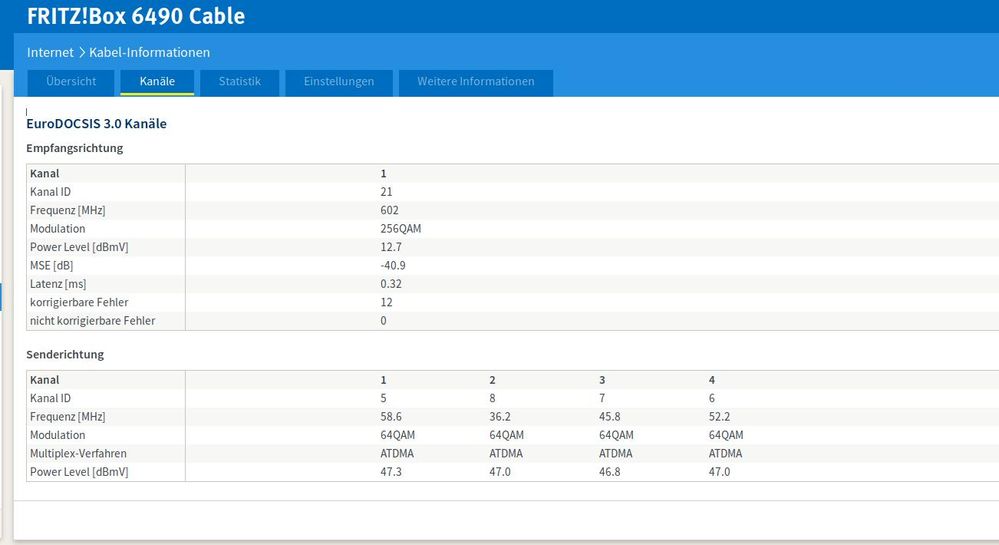Click the Empfangsrichtung heading

coord(75,148)
